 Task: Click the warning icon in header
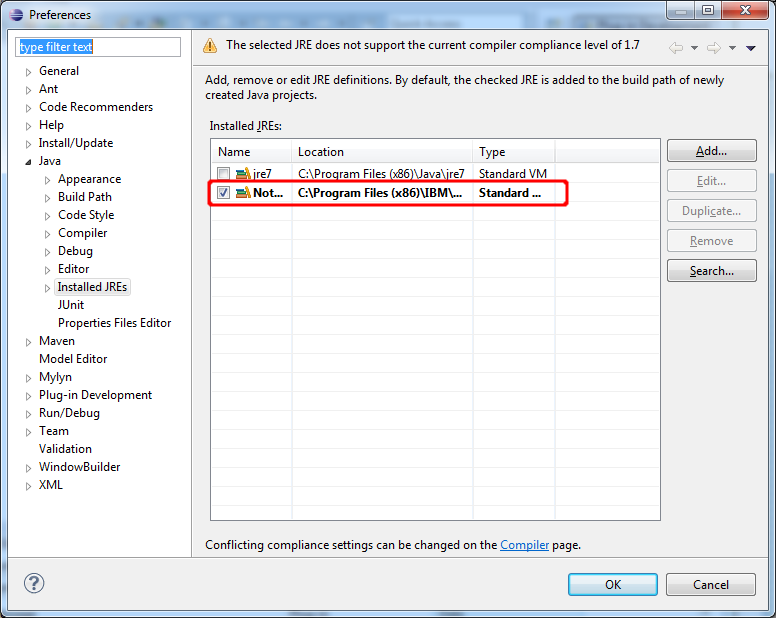(x=210, y=46)
